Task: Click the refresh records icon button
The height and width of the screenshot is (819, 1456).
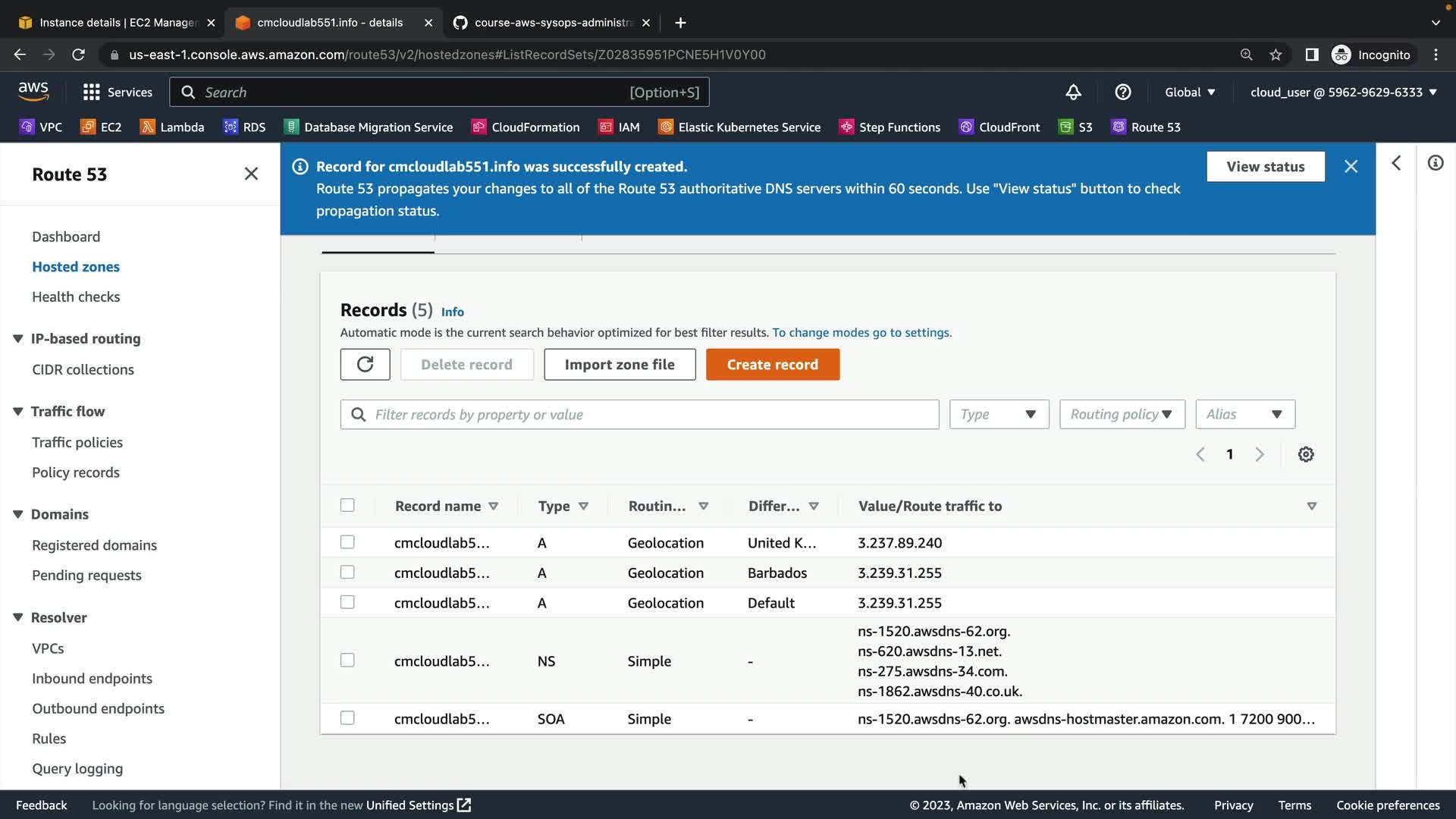Action: [x=365, y=365]
